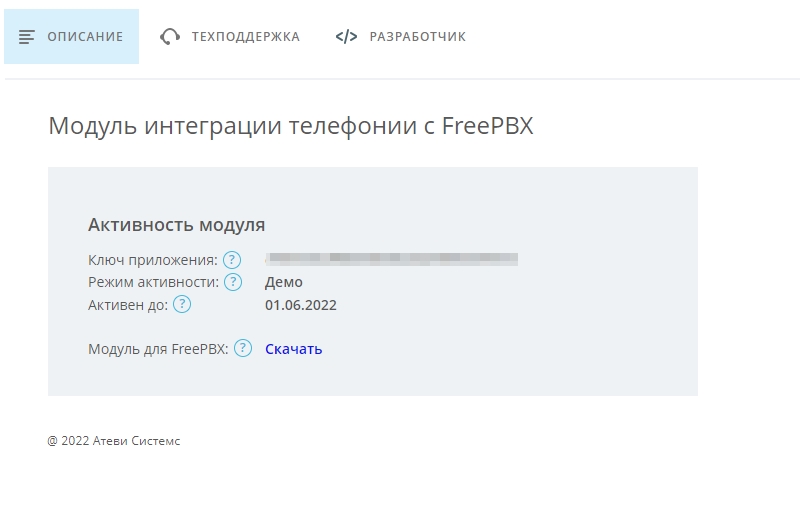Viewport: 800px width, 521px height.
Task: Click the page title about FreePBX integration
Action: (x=291, y=127)
